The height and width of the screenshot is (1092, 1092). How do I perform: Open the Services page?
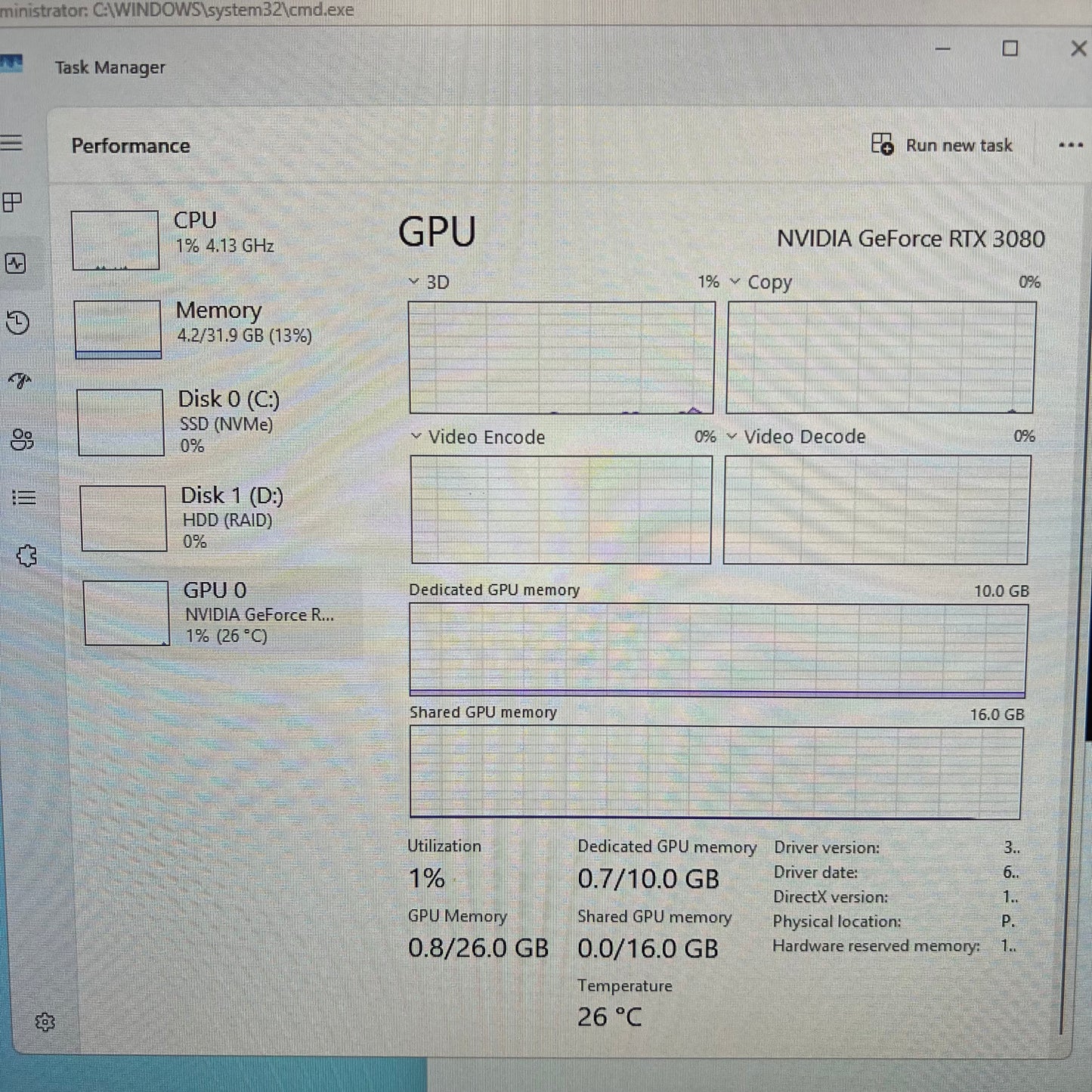[28, 555]
